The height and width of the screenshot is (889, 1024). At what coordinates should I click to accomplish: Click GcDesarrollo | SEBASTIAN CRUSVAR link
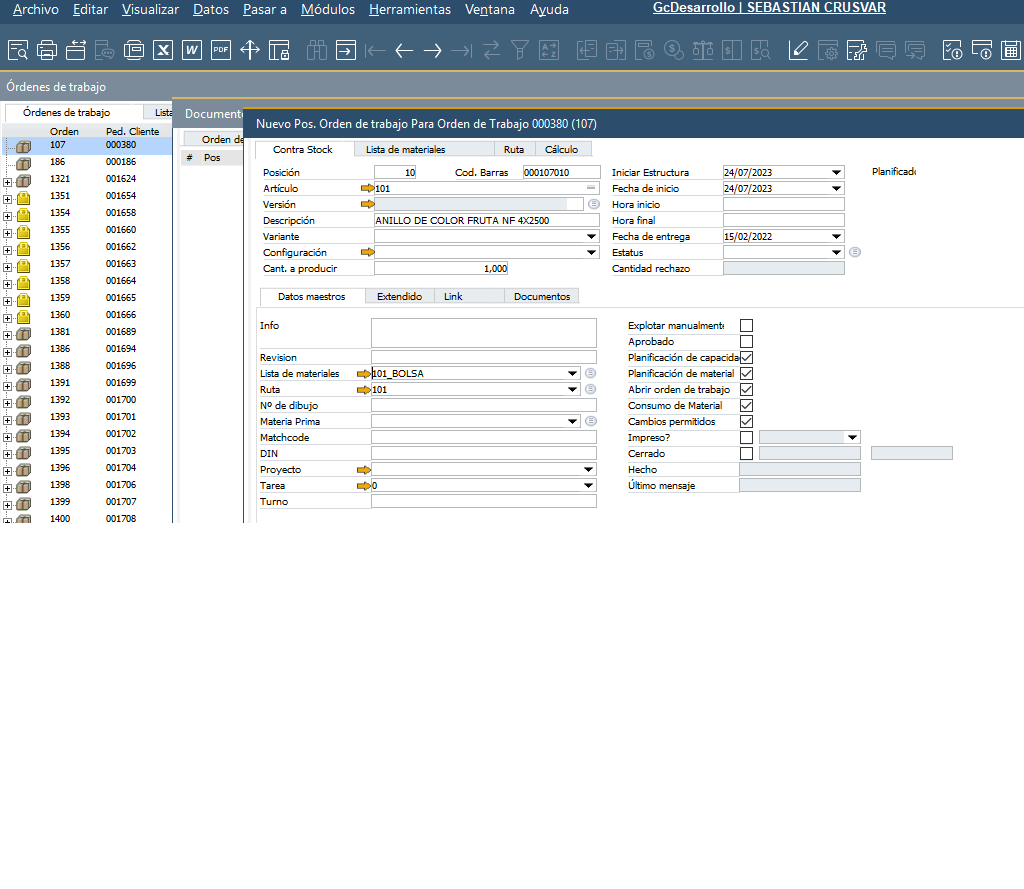pos(769,8)
